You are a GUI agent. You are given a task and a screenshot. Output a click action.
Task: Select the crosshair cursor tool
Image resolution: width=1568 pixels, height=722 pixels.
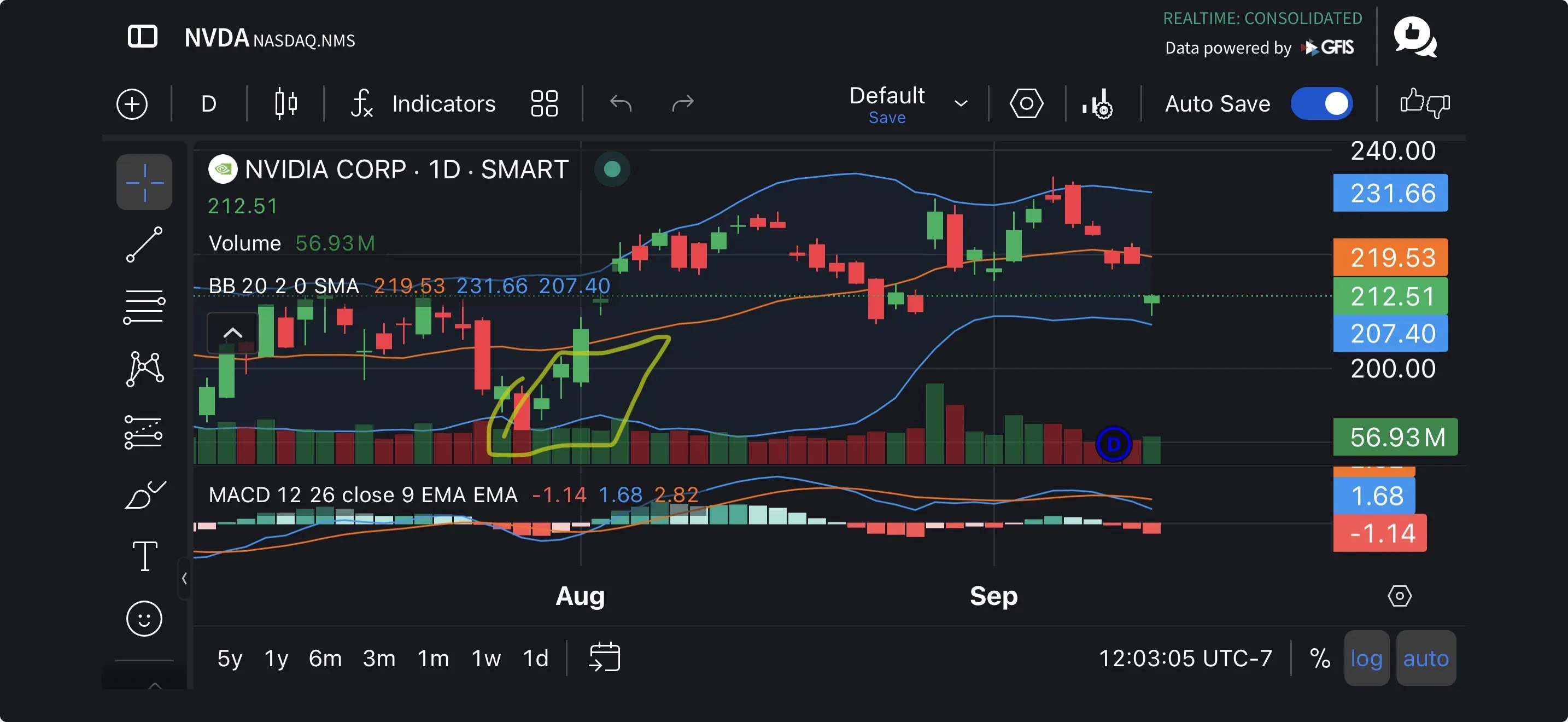click(x=144, y=182)
